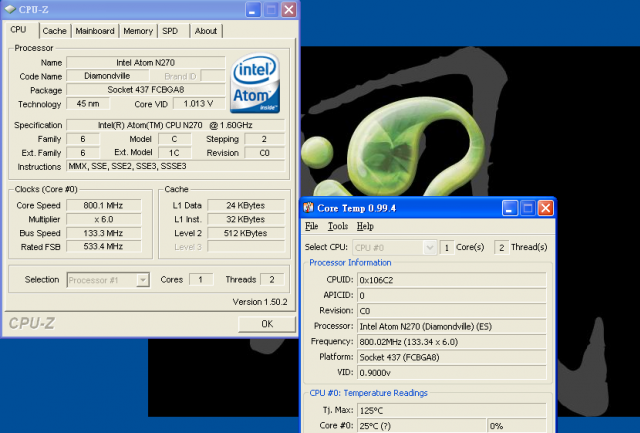This screenshot has width=640, height=433.
Task: Click the Version 1.50.2 label in CPU-Z
Action: [260, 302]
